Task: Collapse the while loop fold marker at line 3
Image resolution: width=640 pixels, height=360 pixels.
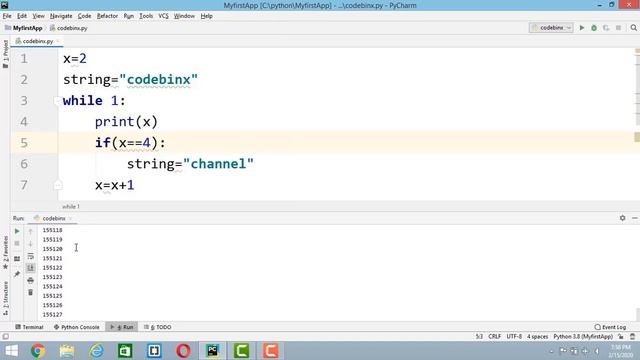Action: 57,100
